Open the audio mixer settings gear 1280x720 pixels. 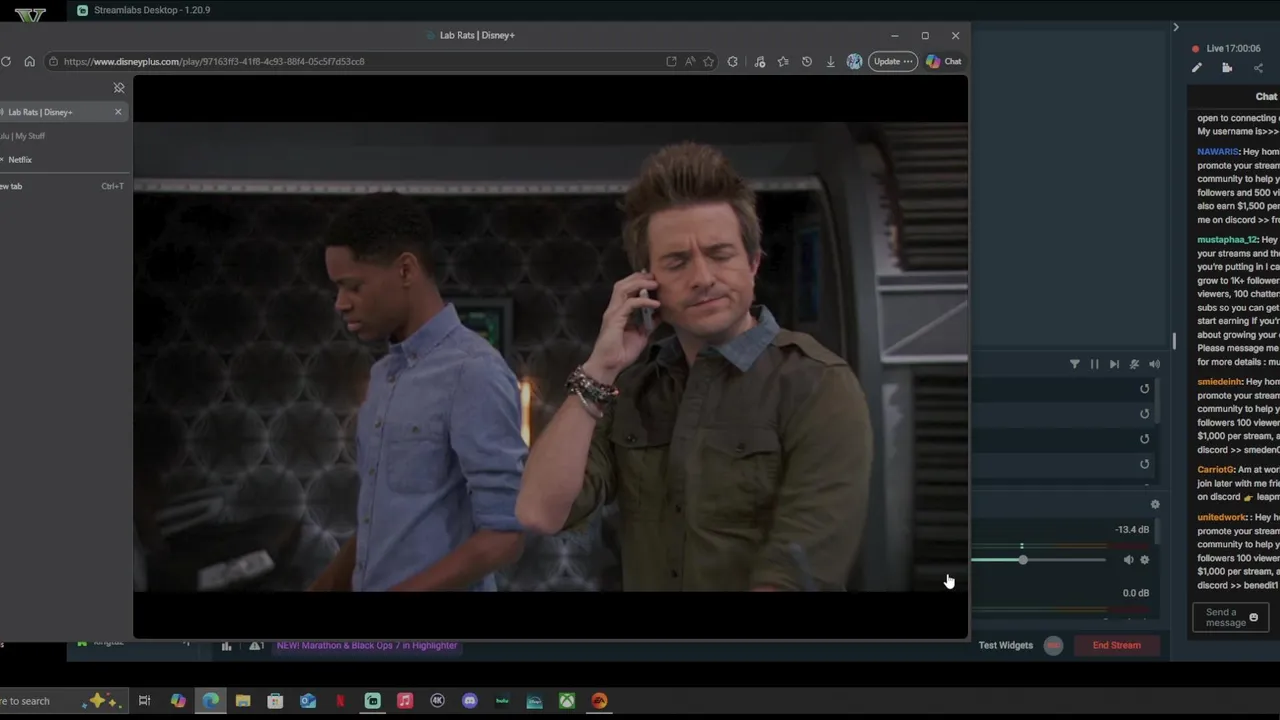tap(1155, 505)
